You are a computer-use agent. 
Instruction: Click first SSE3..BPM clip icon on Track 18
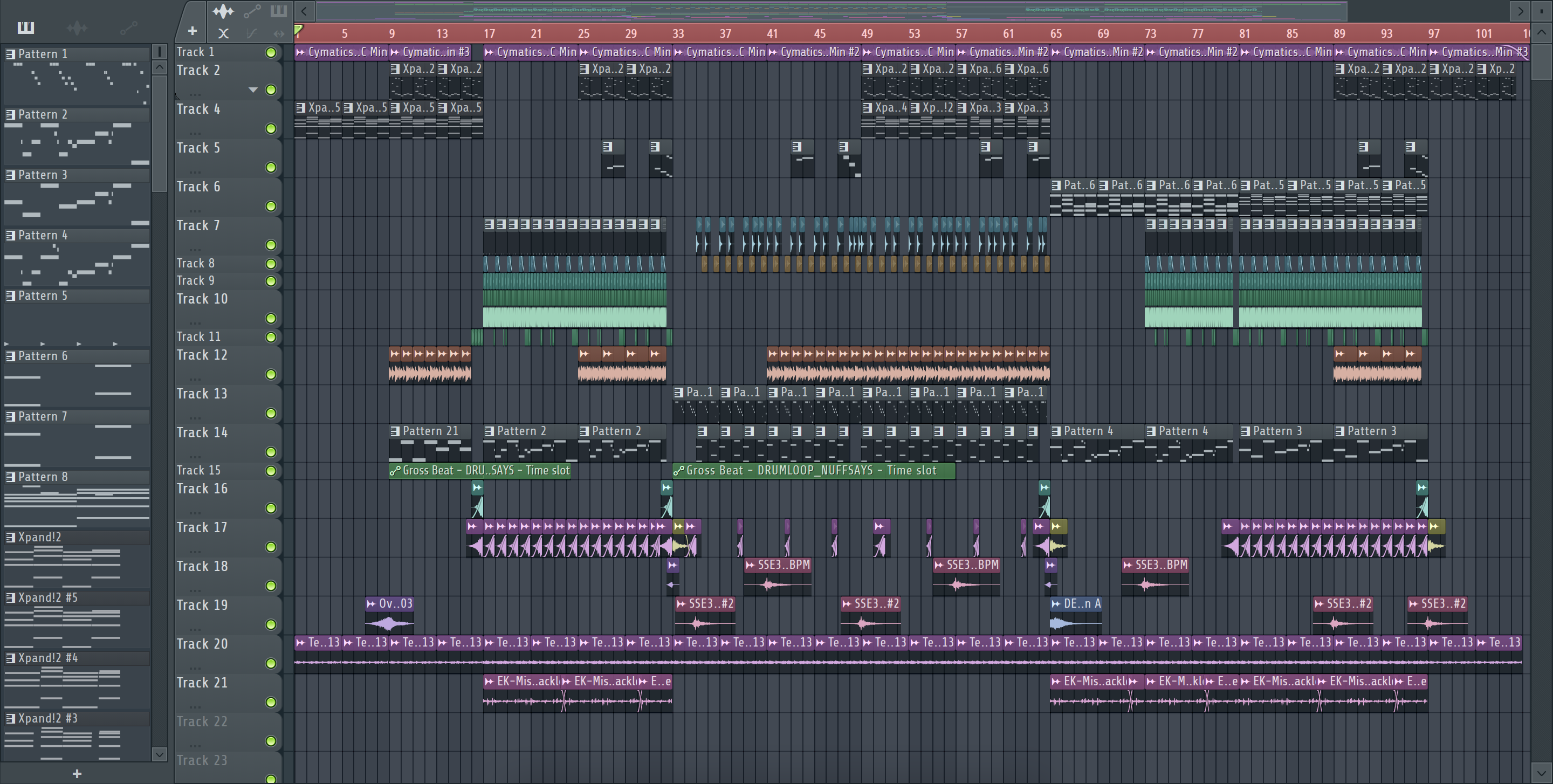pyautogui.click(x=750, y=565)
